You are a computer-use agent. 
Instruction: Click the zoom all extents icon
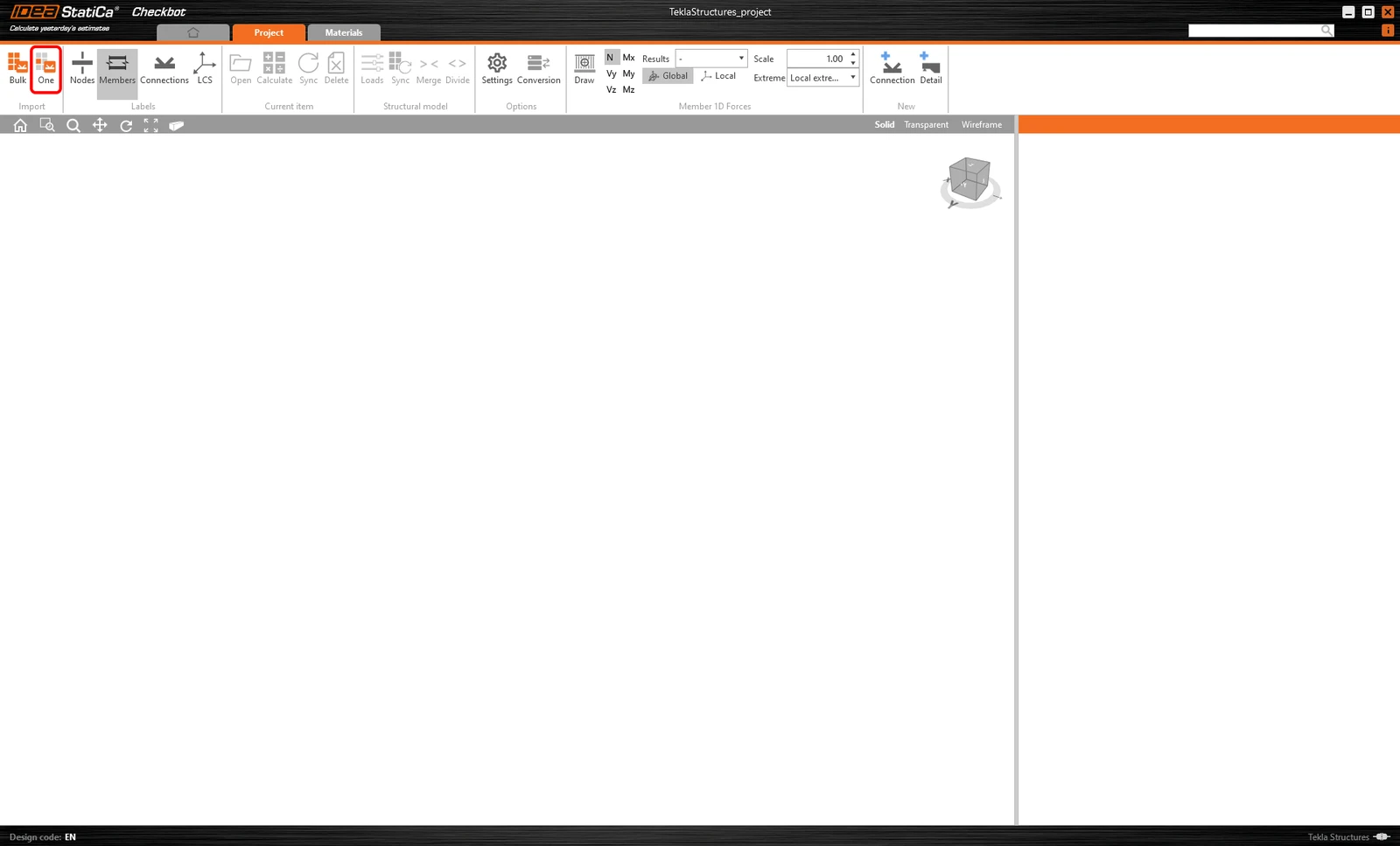click(151, 125)
